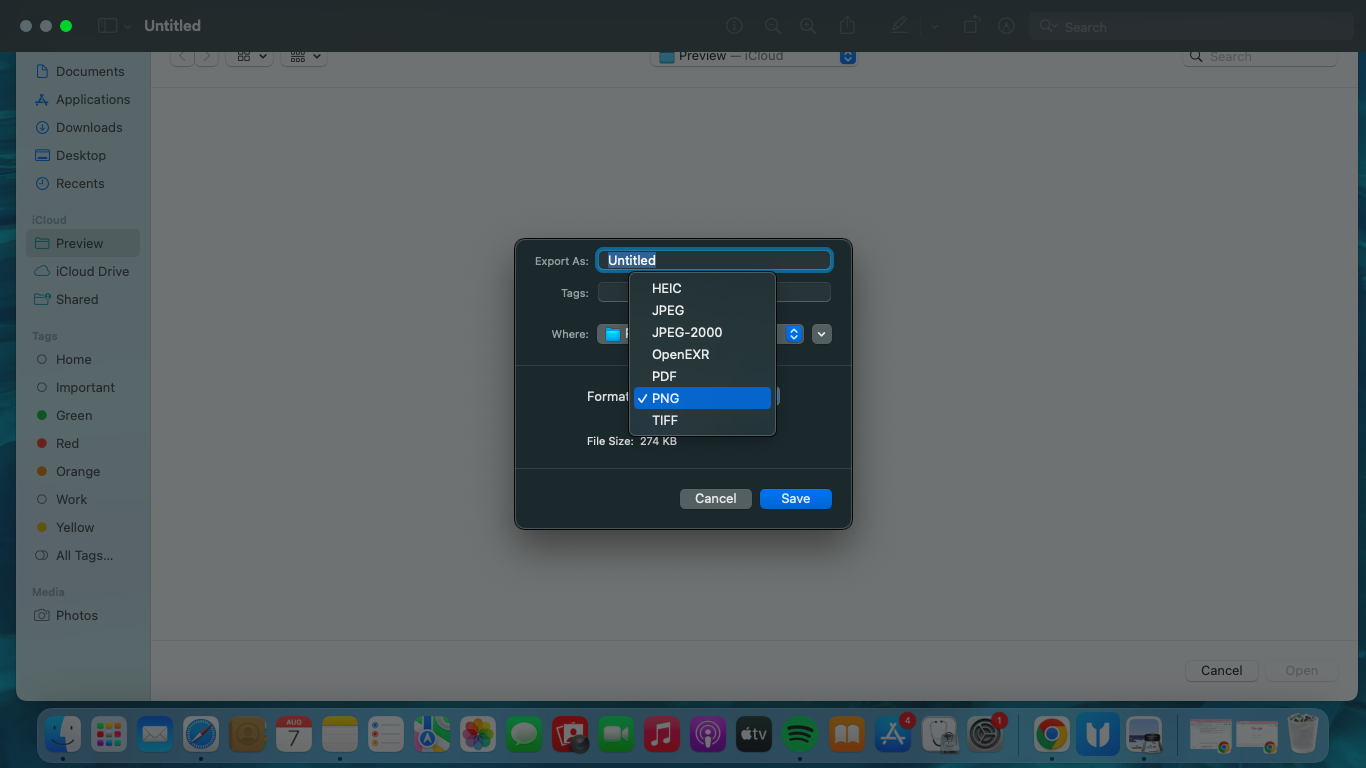Open Shared in the sidebar
This screenshot has height=768, width=1366.
[82, 300]
